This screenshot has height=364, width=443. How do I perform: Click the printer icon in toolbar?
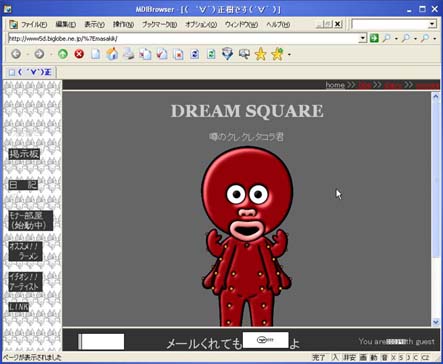pos(129,54)
